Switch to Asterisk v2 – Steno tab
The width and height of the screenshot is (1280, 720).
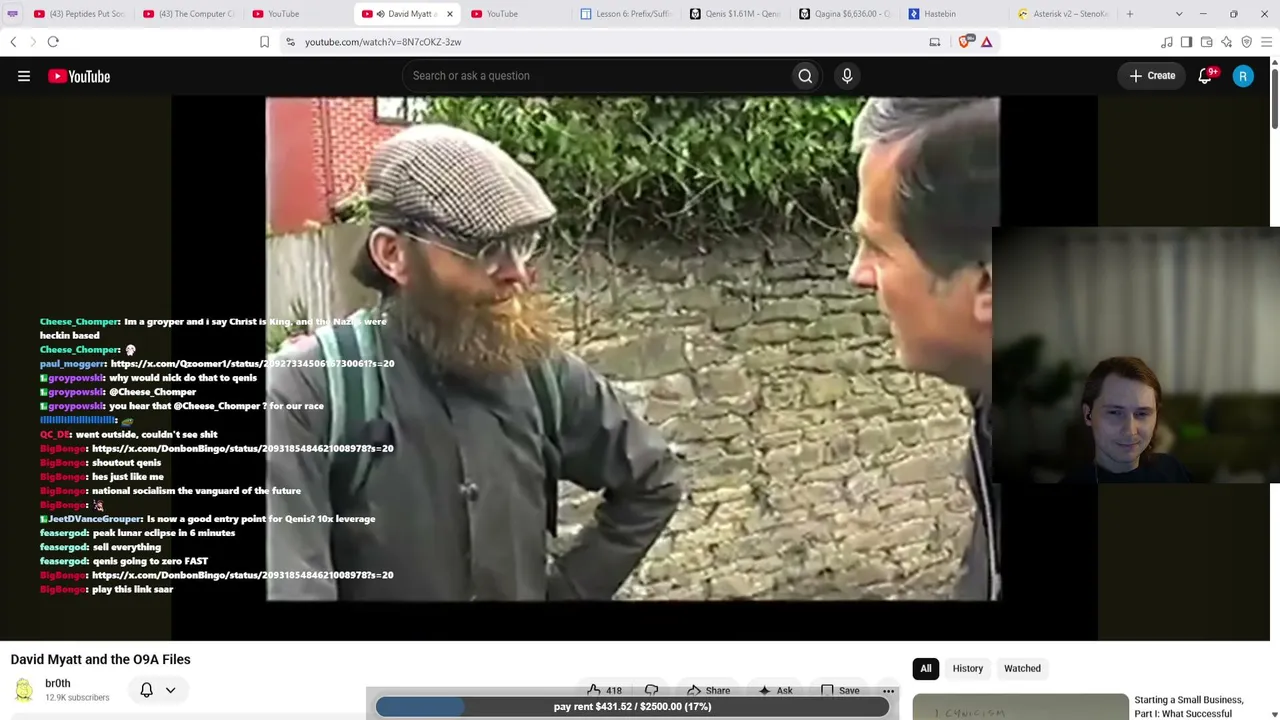click(1064, 14)
